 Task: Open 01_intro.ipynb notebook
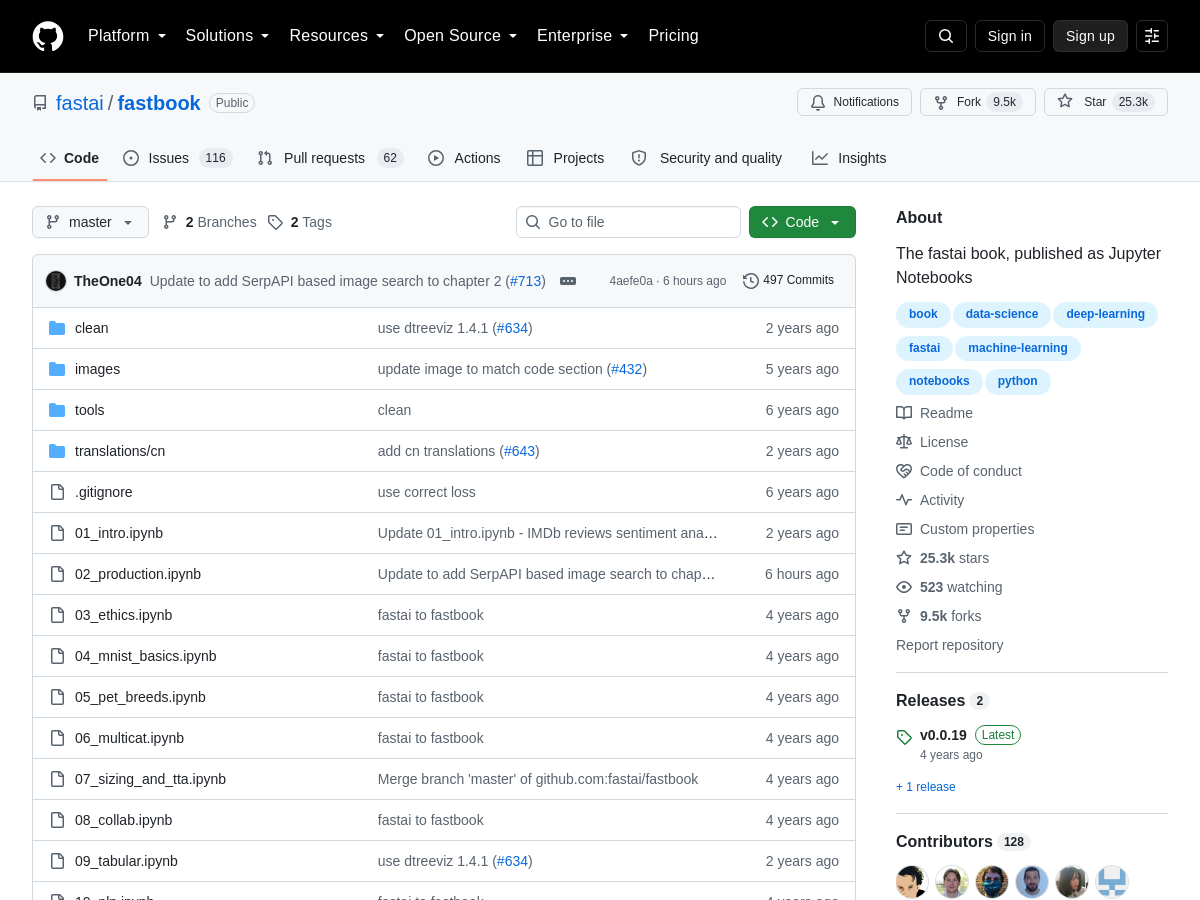coord(119,533)
